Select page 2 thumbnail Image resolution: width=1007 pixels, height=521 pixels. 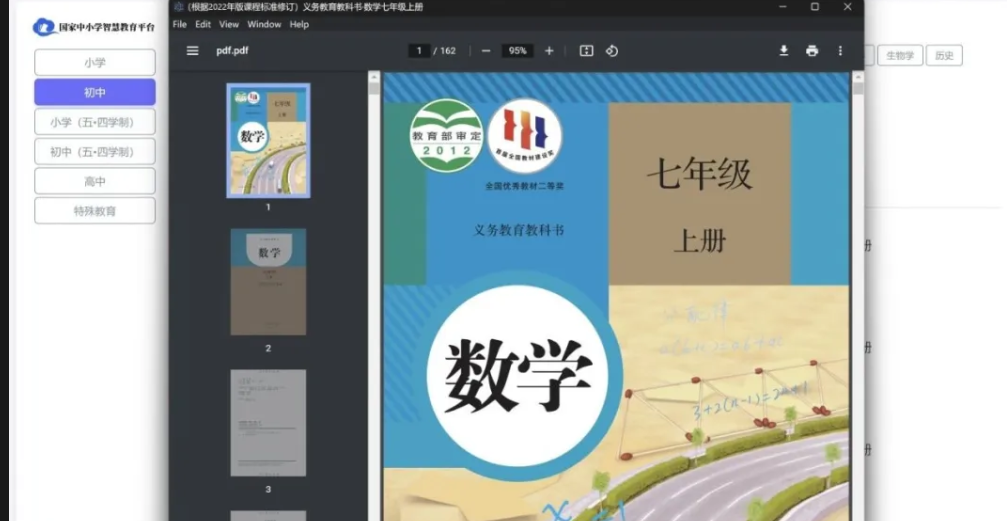pos(268,282)
